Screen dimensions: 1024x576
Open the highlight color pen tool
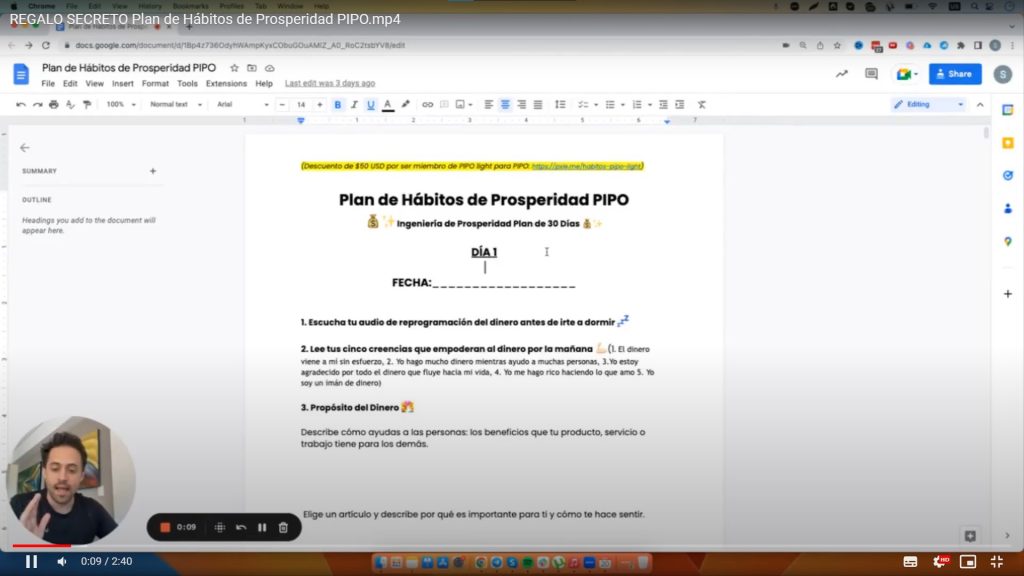[406, 104]
